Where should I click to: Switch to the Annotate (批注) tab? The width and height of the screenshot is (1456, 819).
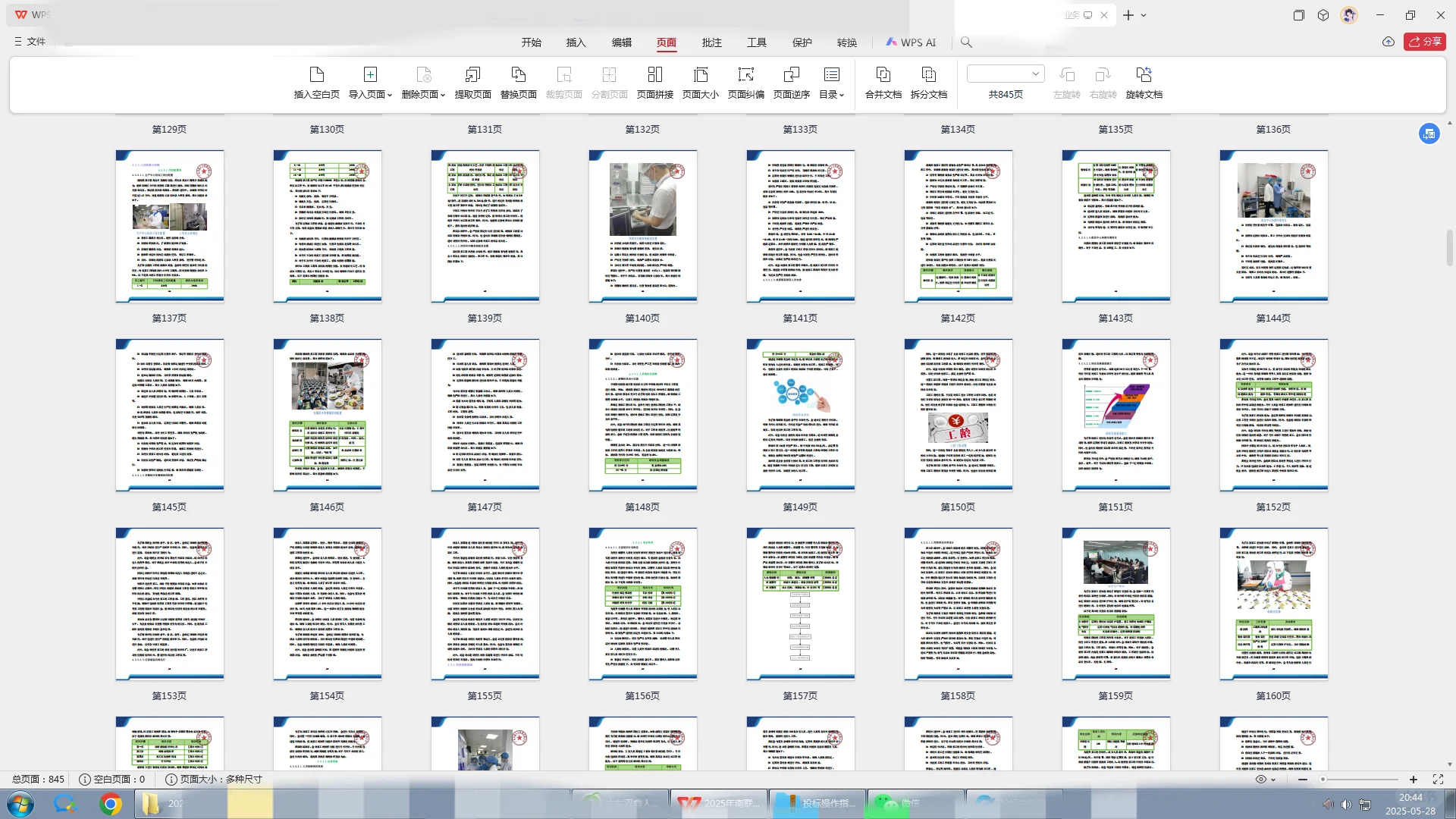pos(711,42)
